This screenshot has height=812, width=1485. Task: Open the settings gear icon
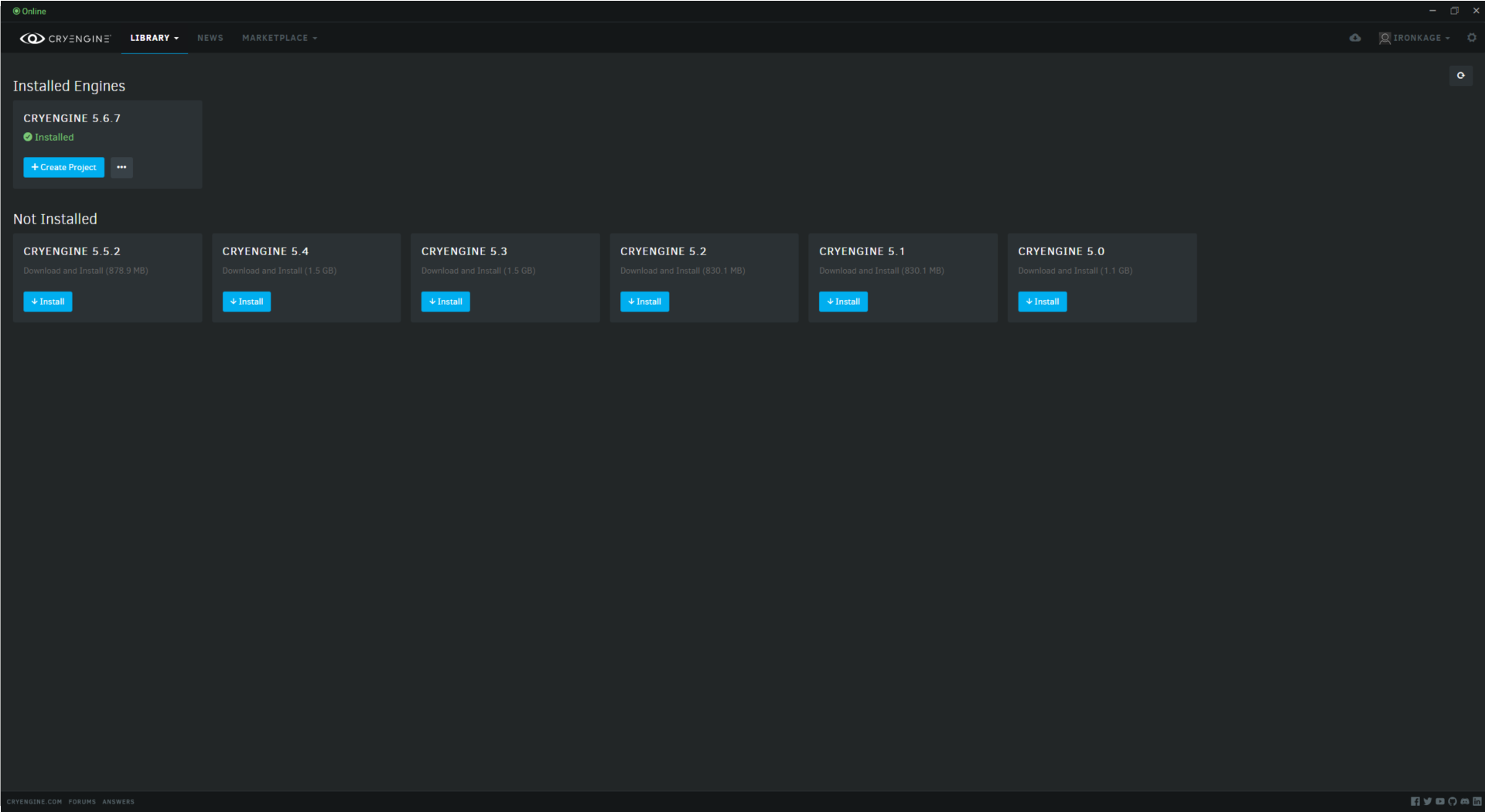point(1472,38)
